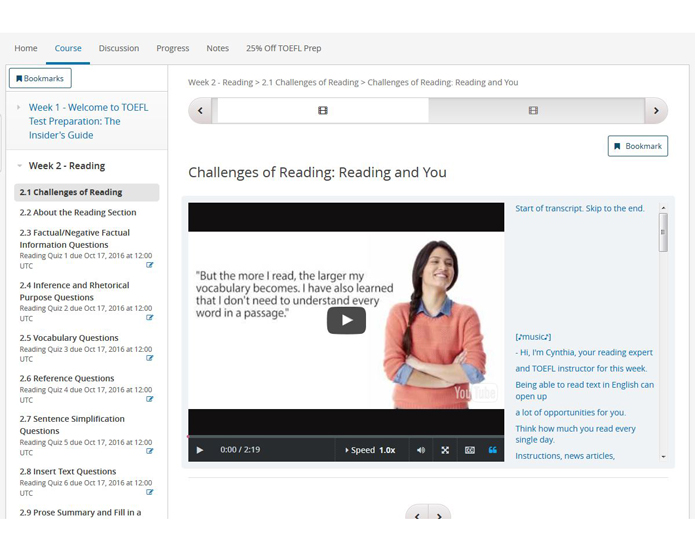Image resolution: width=695 pixels, height=551 pixels.
Task: Click transcript scrollbar up arrow
Action: point(663,207)
